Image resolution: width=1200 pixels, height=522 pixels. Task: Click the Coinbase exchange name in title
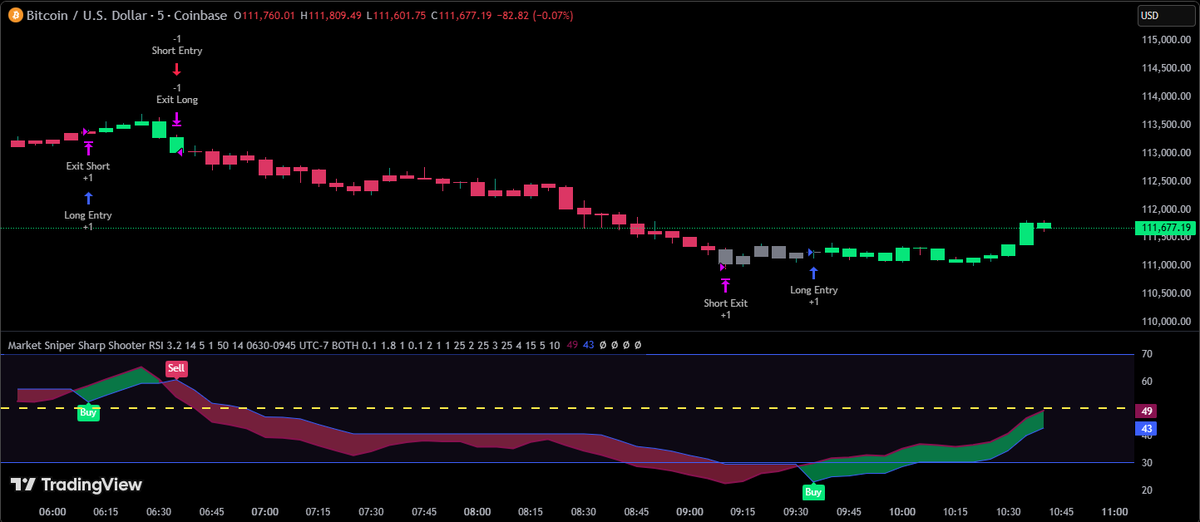tap(201, 16)
